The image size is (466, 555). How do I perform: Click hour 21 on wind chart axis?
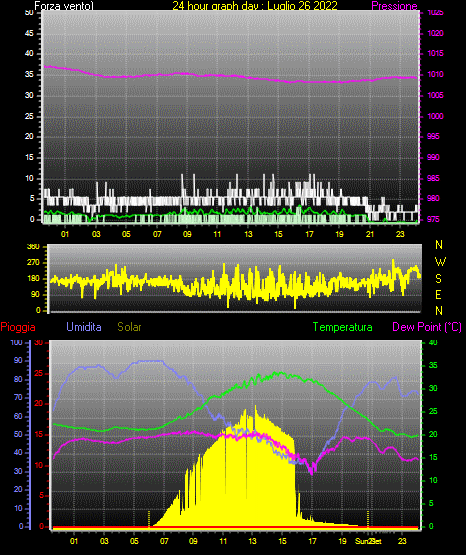(x=370, y=234)
